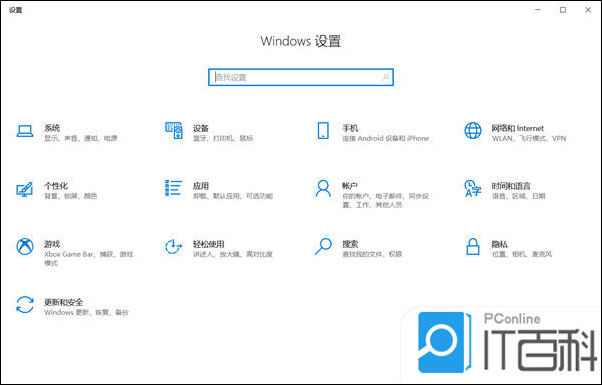Screen dimensions: 602x385
Task: Maximize the 设置 window
Action: [563, 10]
